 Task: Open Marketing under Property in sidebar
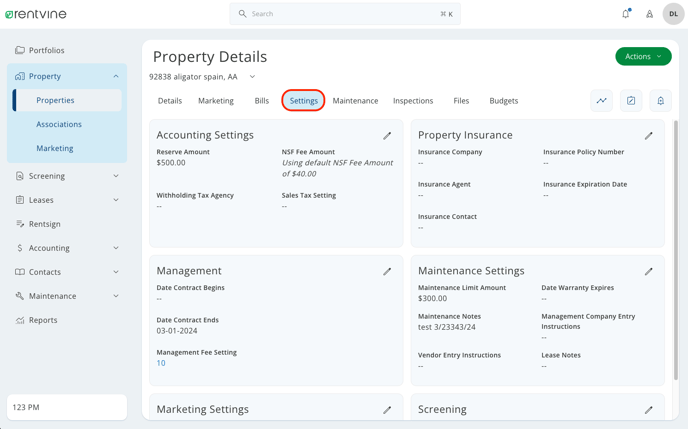[x=55, y=149]
